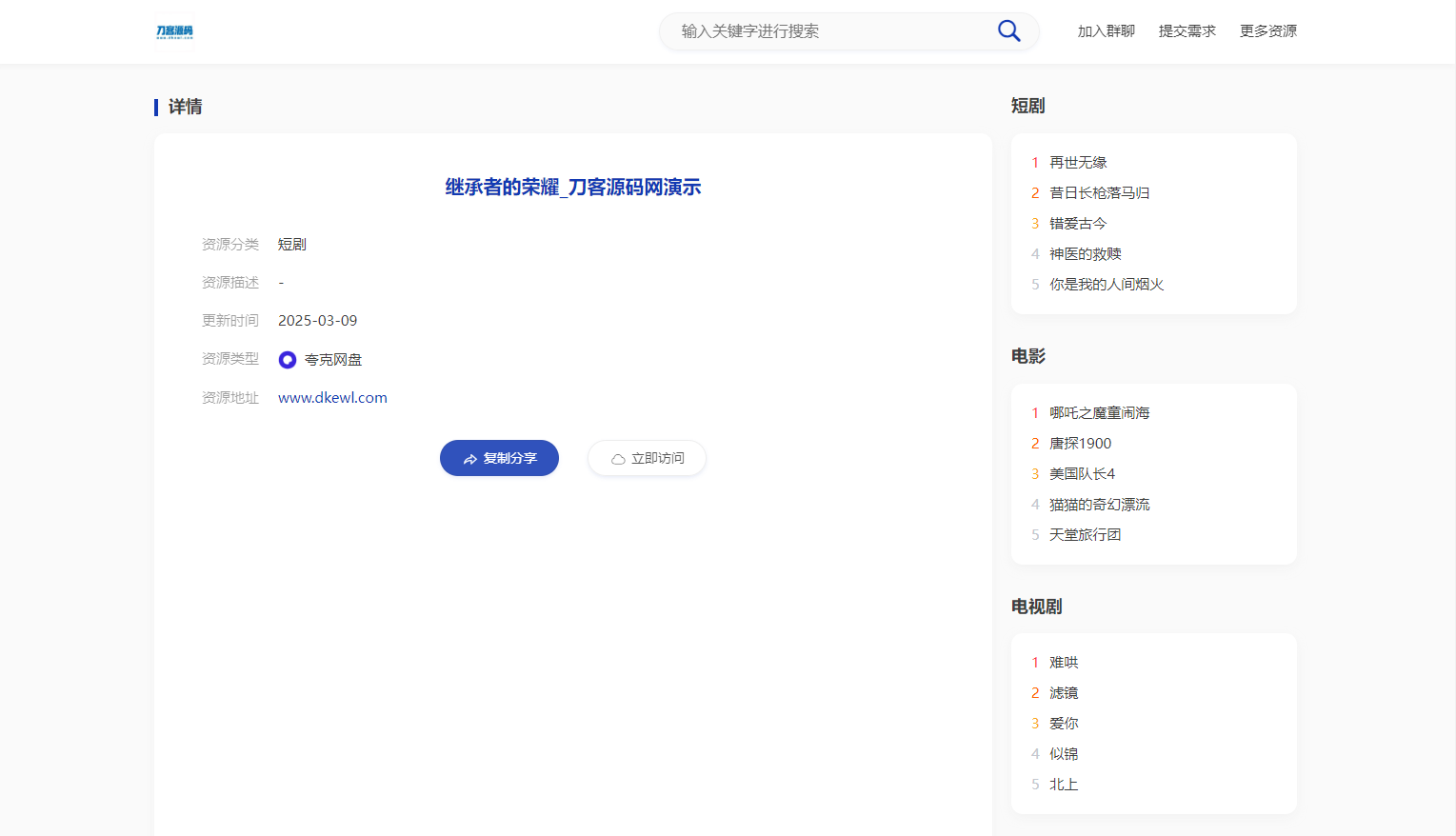Click the 夸克网盘 circular disk icon
The image size is (1456, 836).
pos(287,359)
